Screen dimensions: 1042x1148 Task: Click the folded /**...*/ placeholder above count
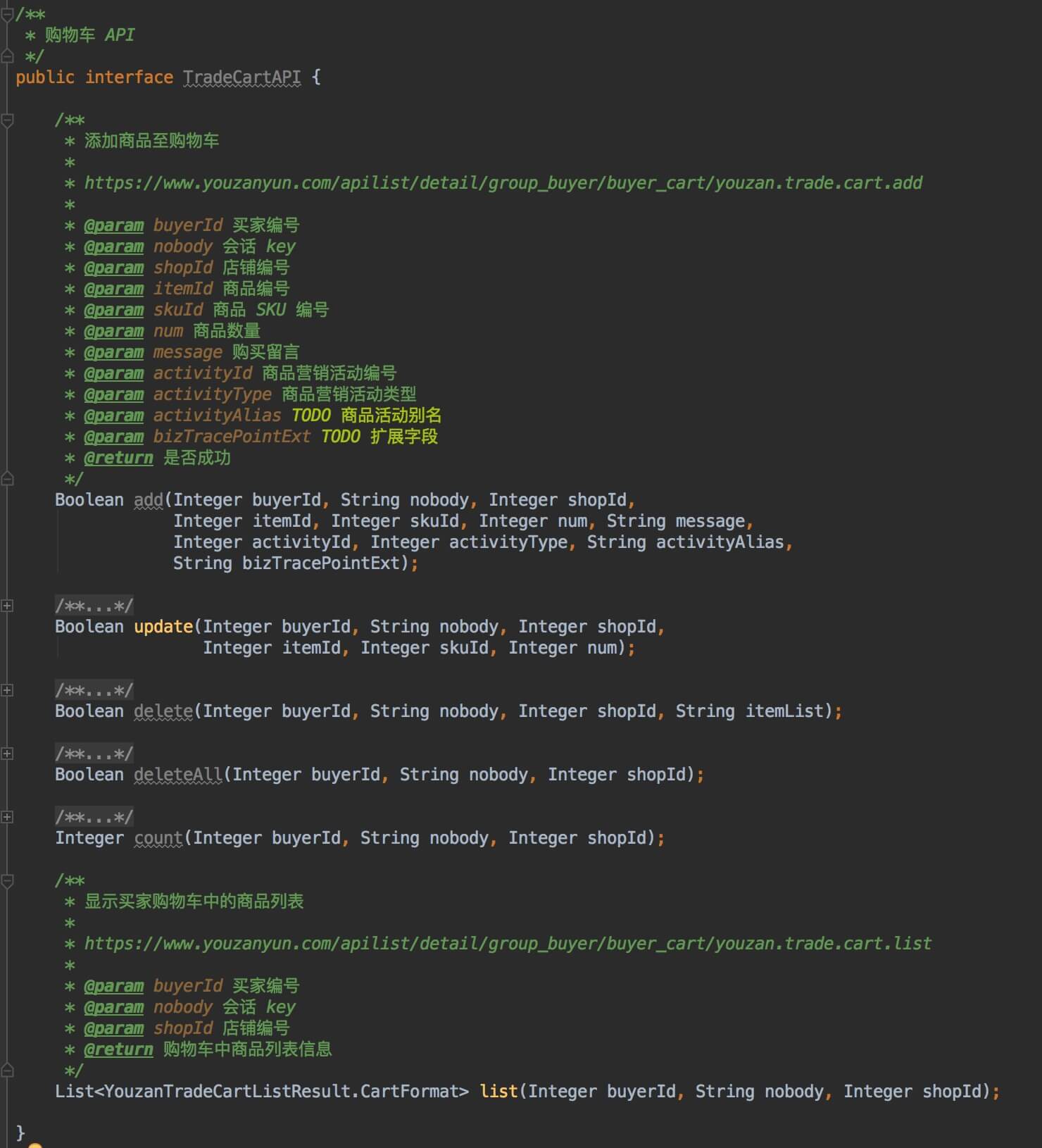[94, 817]
